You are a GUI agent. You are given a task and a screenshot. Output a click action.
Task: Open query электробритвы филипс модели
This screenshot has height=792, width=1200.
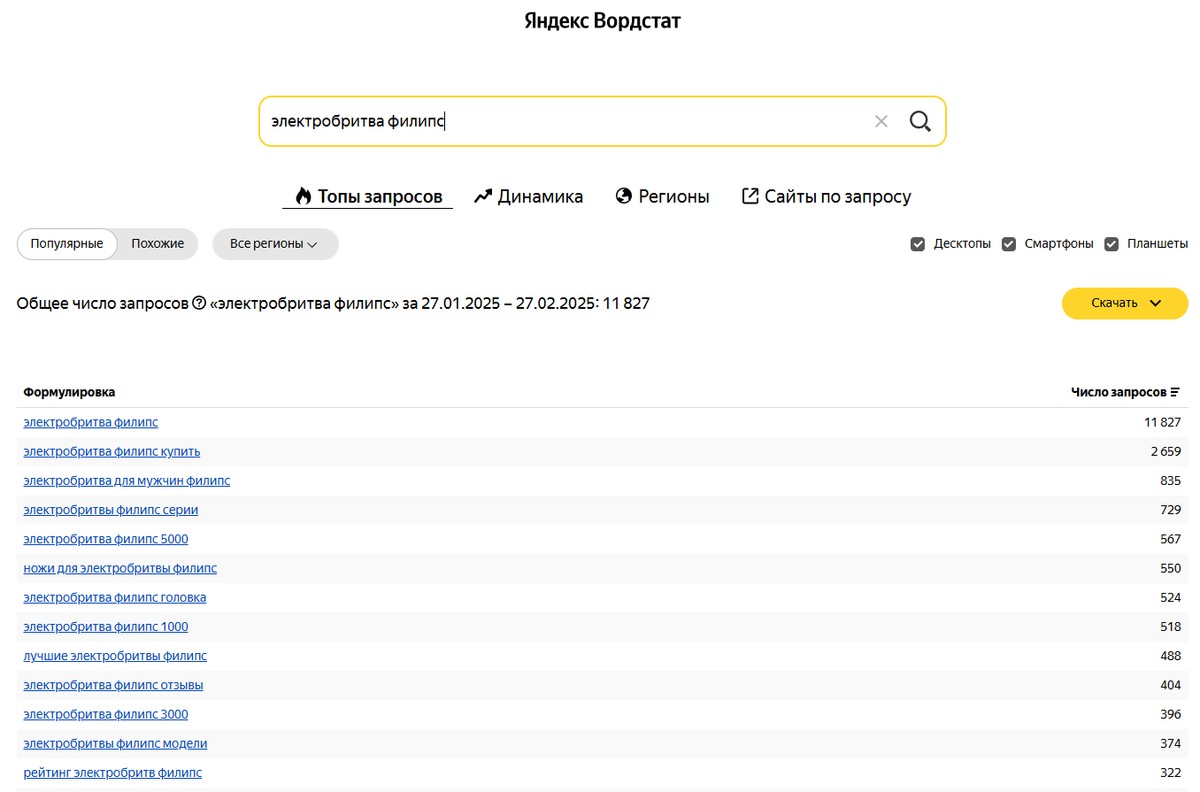coord(116,743)
